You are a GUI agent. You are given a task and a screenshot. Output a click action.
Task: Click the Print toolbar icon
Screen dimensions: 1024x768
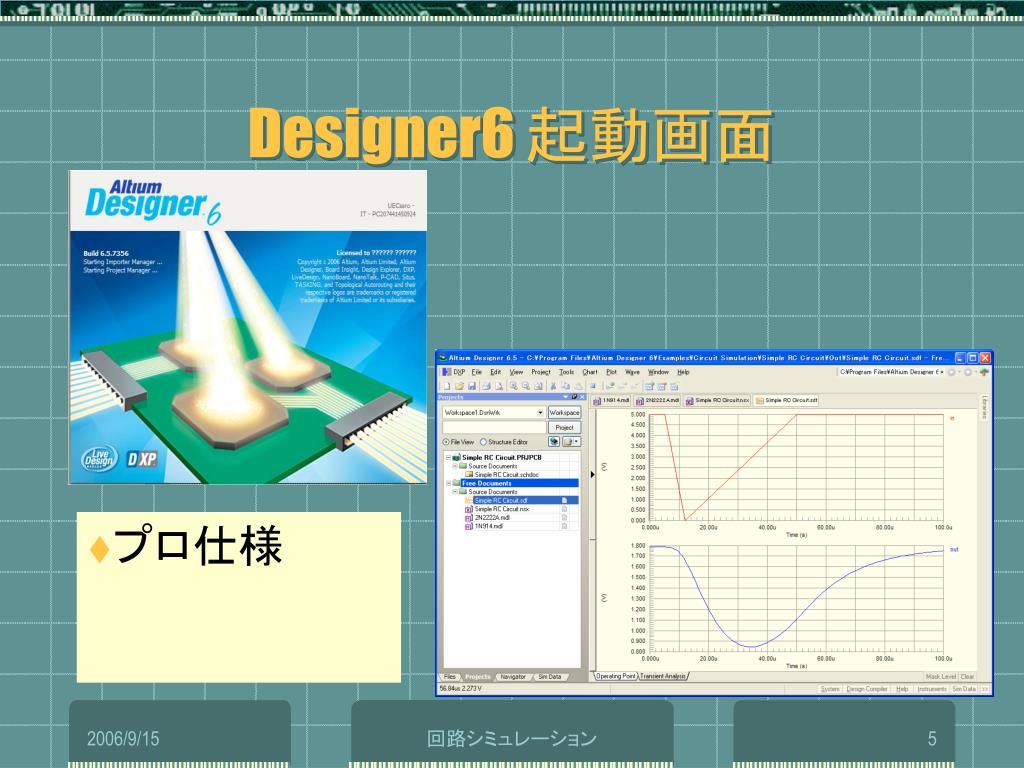pyautogui.click(x=486, y=387)
